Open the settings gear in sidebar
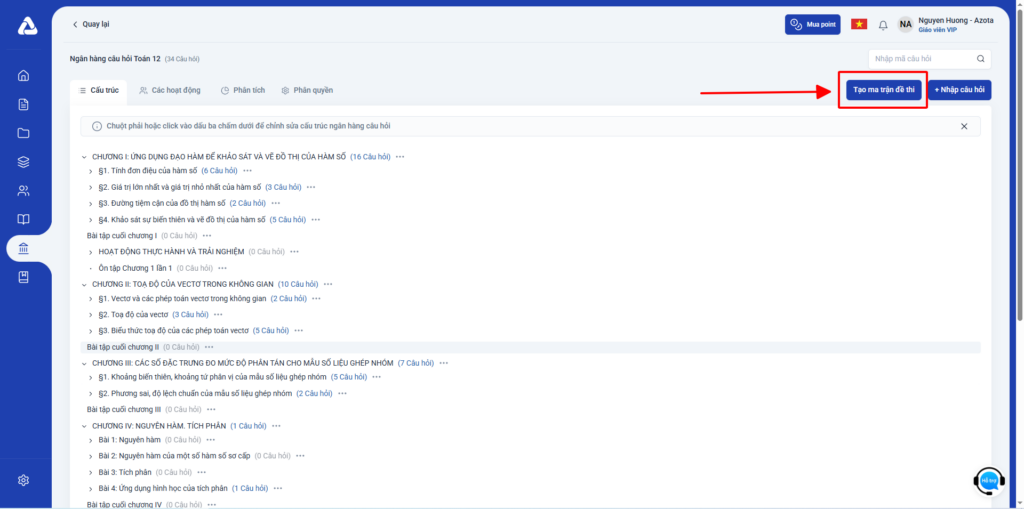 click(x=24, y=480)
